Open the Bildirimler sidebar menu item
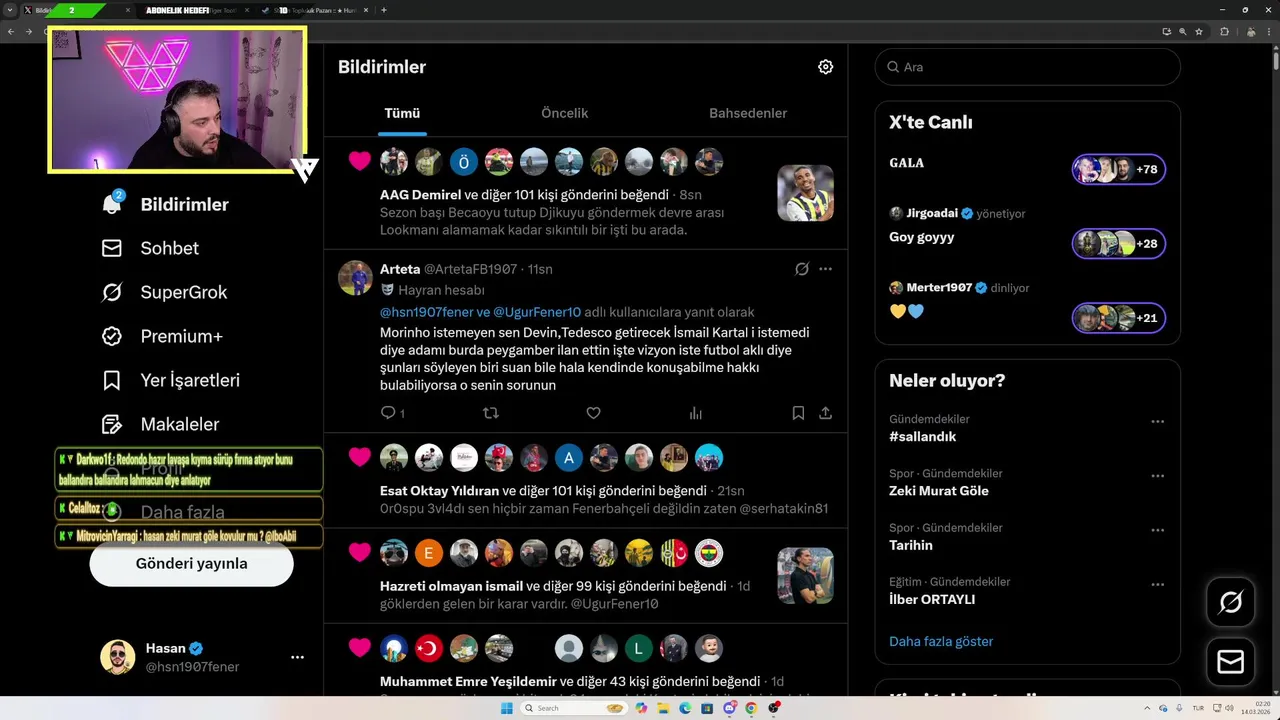1280x720 pixels. pyautogui.click(x=166, y=204)
